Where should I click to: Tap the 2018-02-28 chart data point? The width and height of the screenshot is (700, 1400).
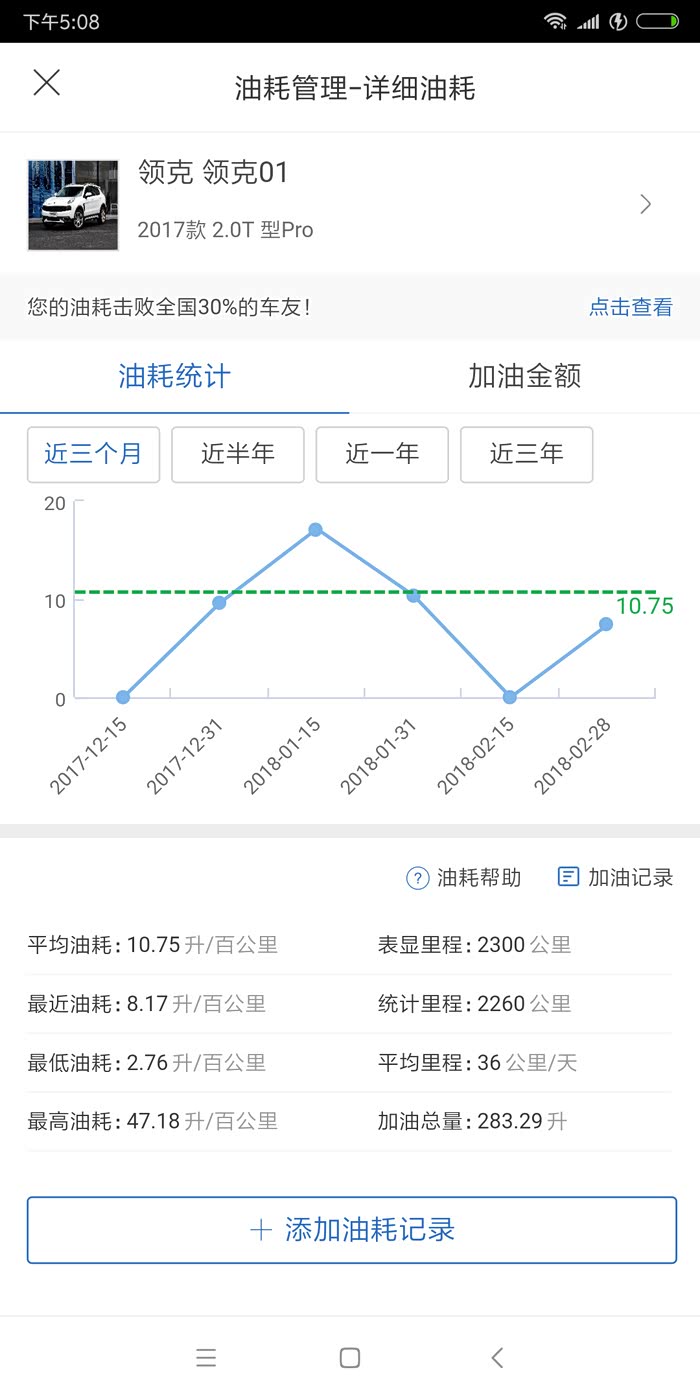606,624
